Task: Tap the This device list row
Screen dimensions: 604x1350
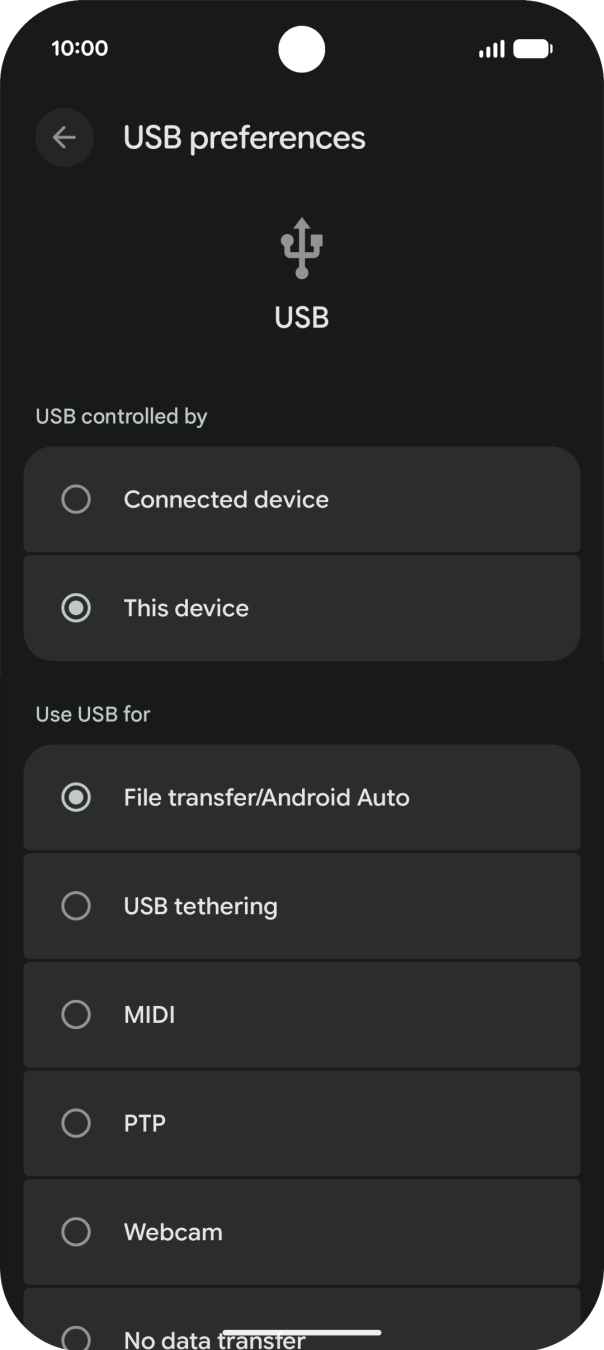Action: (301, 608)
